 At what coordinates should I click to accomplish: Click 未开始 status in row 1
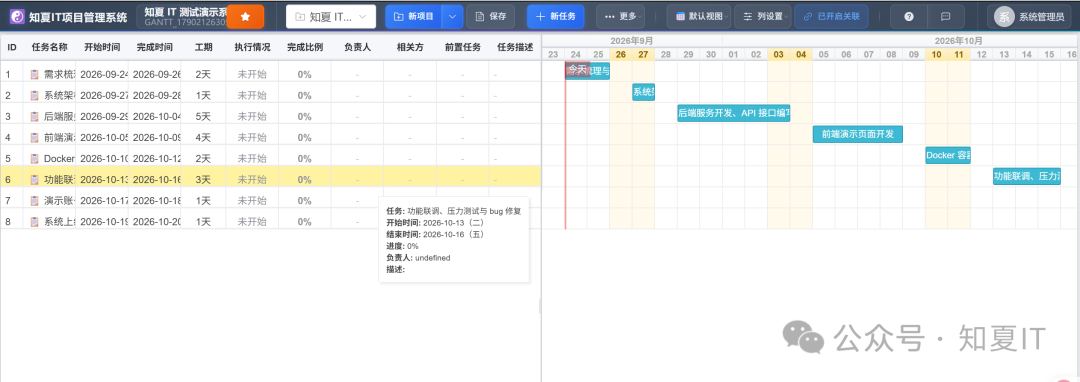[x=252, y=74]
